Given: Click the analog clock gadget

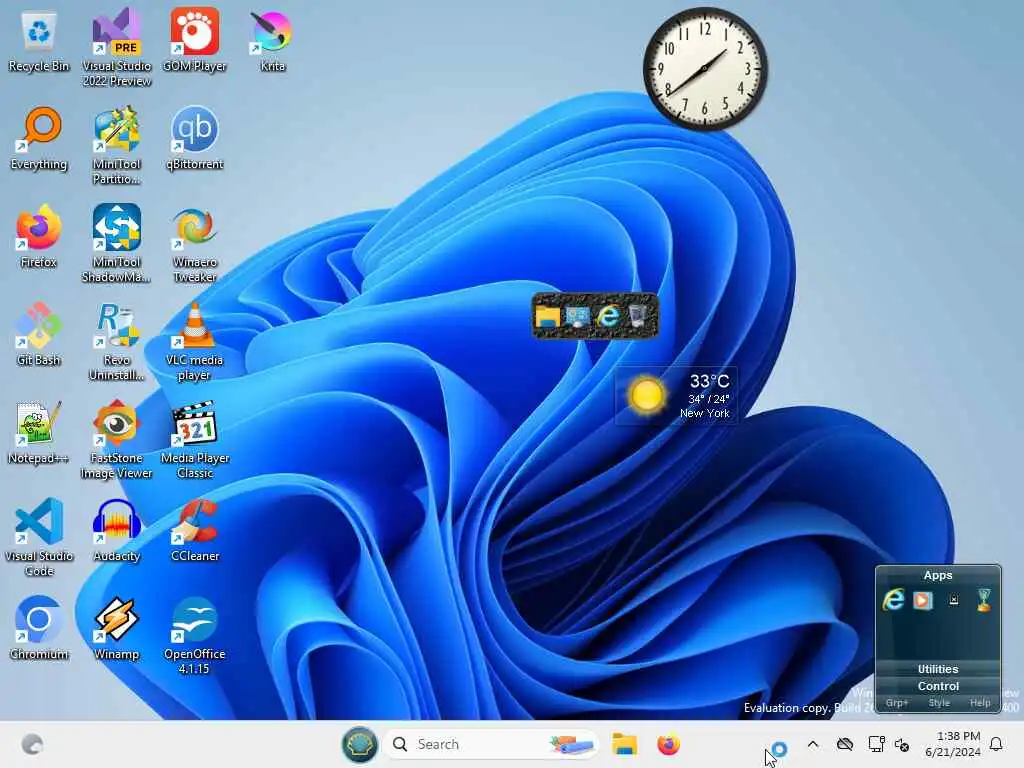Looking at the screenshot, I should pyautogui.click(x=705, y=69).
